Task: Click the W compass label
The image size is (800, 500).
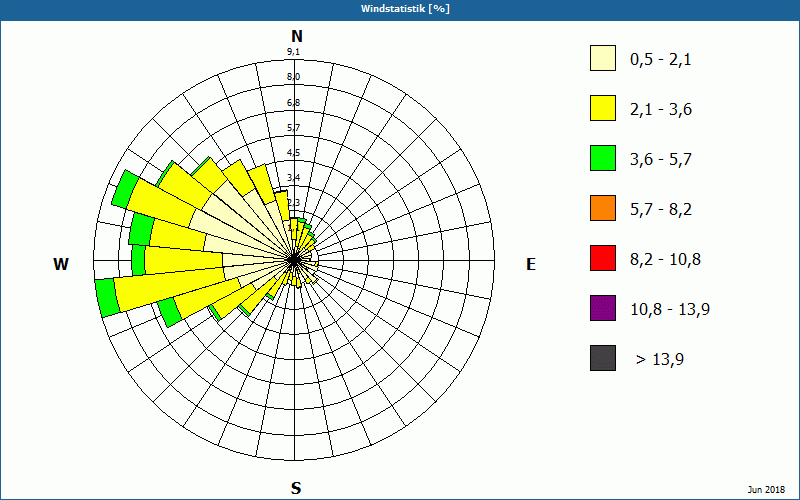Action: click(61, 264)
